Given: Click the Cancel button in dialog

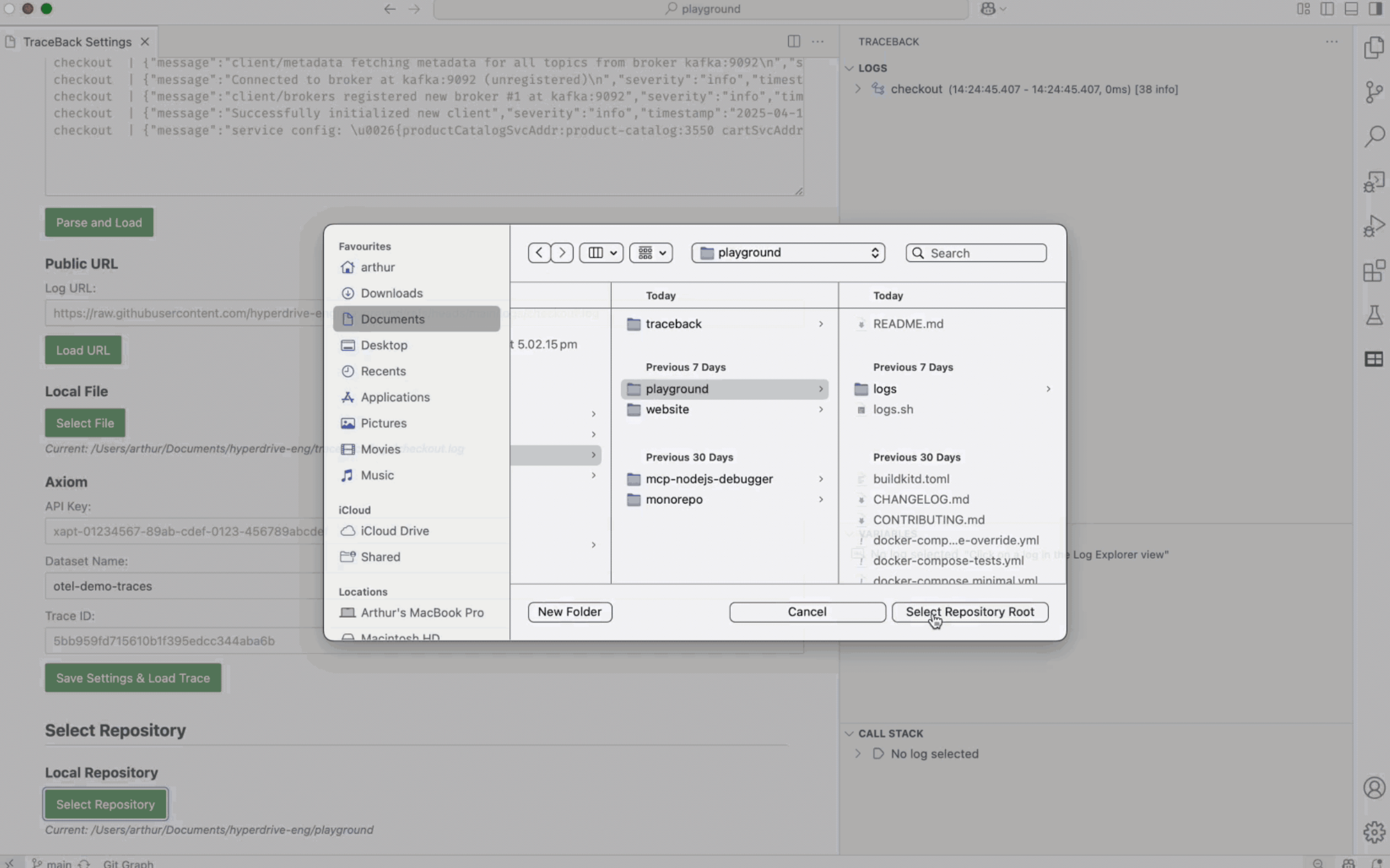Looking at the screenshot, I should [x=807, y=612].
